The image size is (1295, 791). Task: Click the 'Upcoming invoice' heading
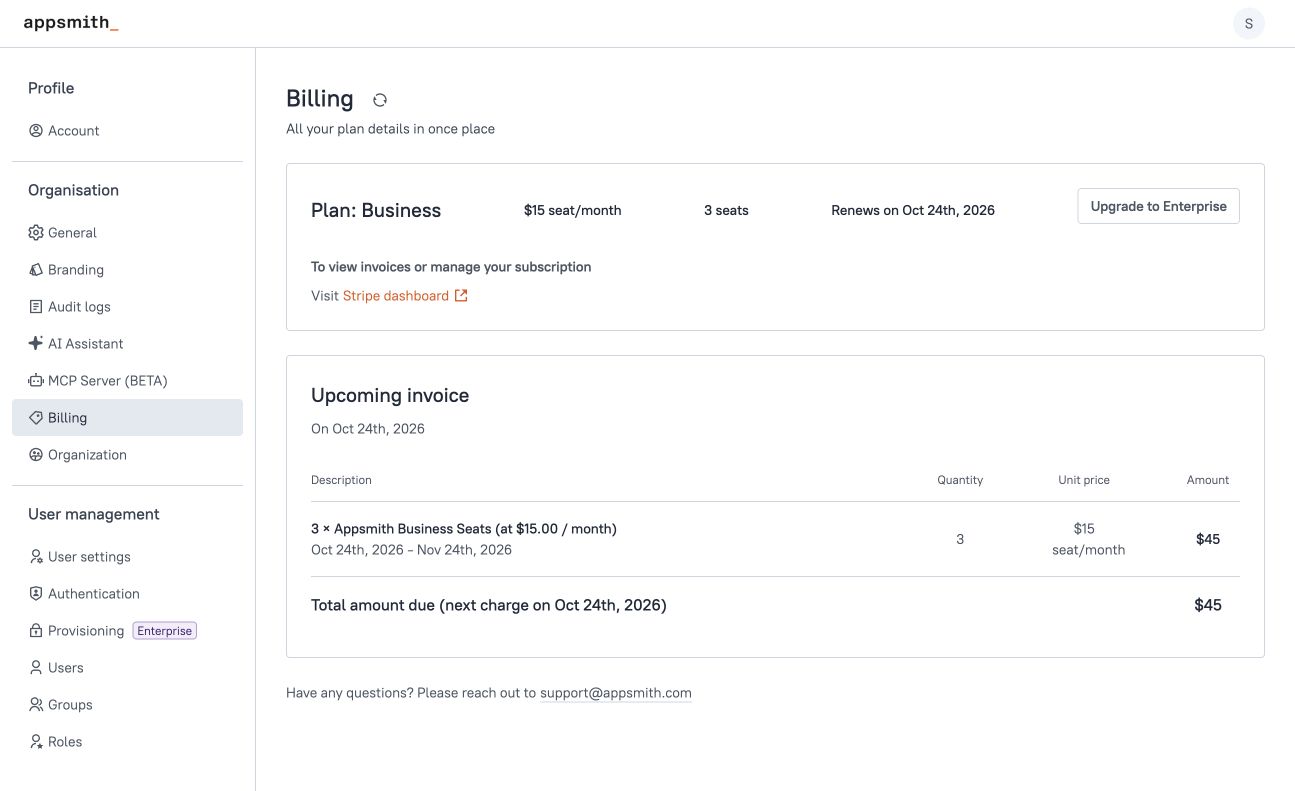pyautogui.click(x=390, y=395)
